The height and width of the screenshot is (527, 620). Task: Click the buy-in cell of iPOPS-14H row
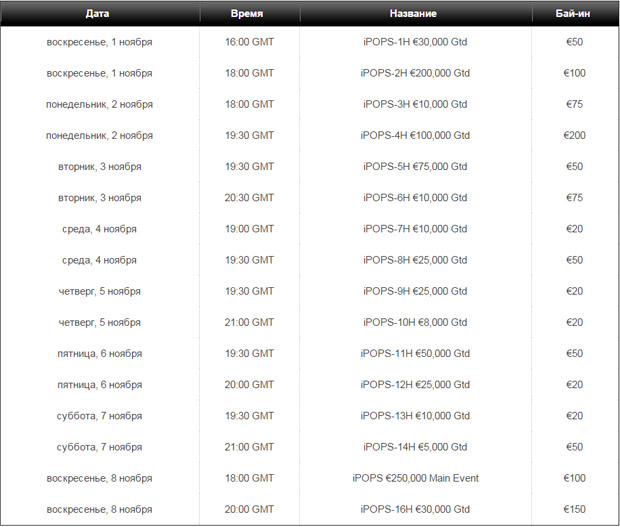point(575,447)
